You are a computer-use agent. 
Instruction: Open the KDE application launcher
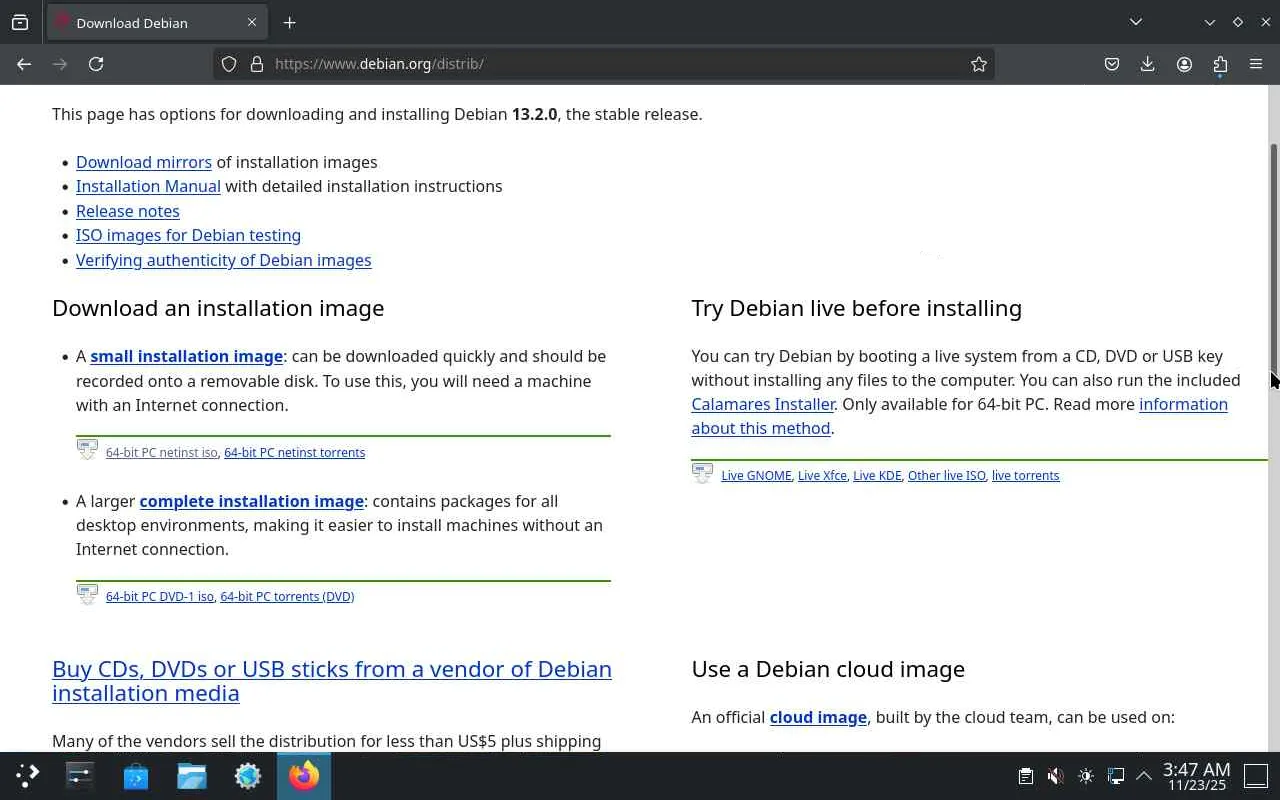[x=27, y=775]
